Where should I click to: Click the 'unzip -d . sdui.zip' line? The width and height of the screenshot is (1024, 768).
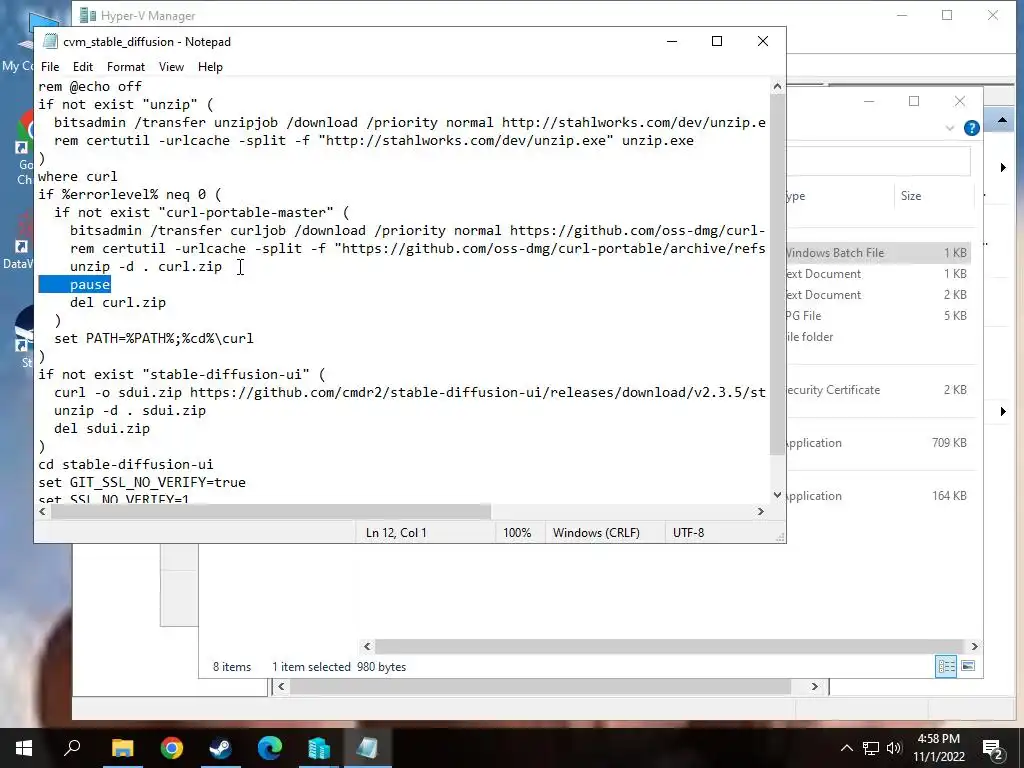click(x=130, y=410)
